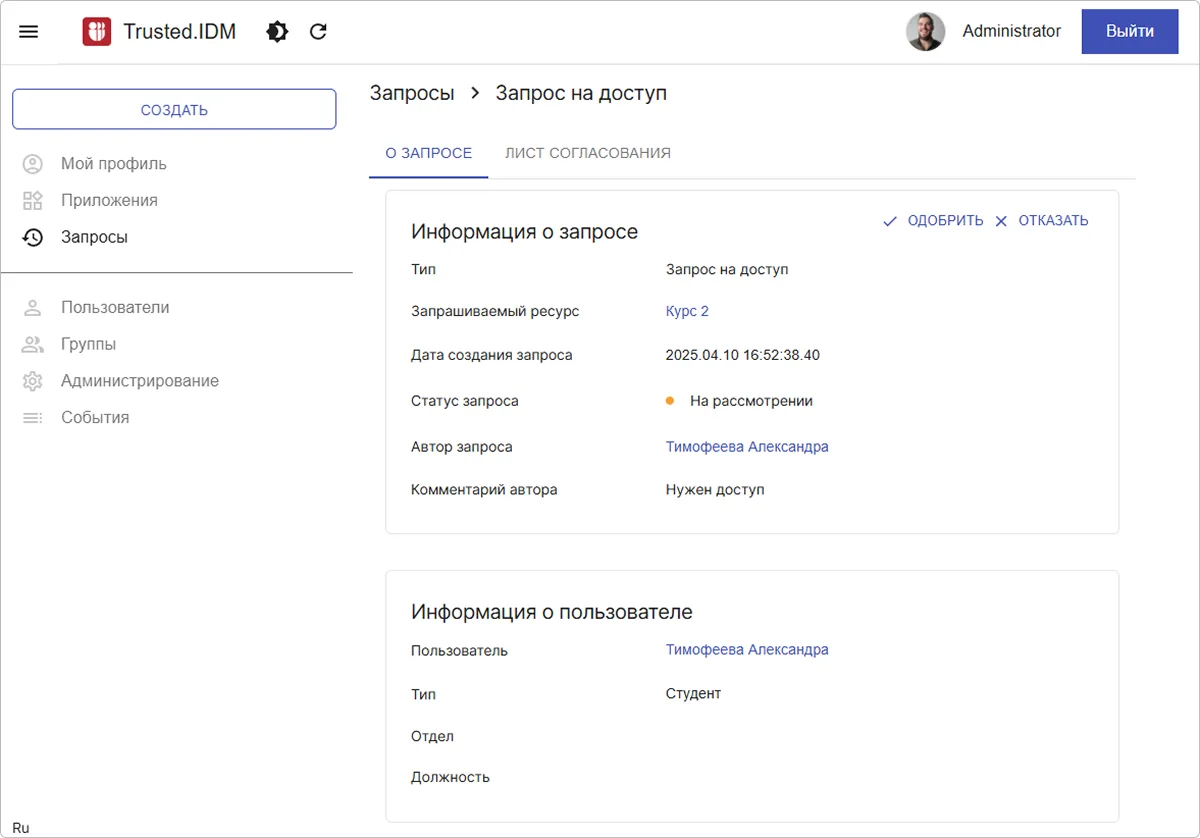Open Запросы from the breadcrumb

412,92
